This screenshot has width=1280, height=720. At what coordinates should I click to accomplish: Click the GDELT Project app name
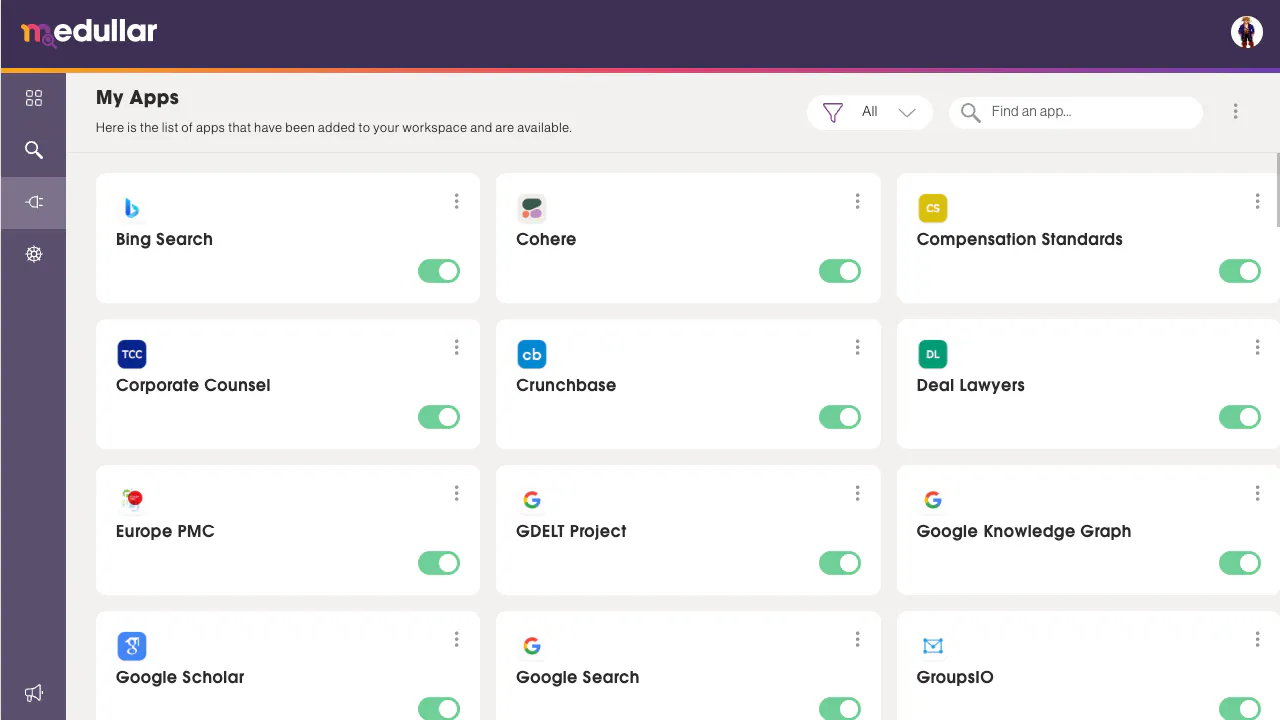coord(571,531)
